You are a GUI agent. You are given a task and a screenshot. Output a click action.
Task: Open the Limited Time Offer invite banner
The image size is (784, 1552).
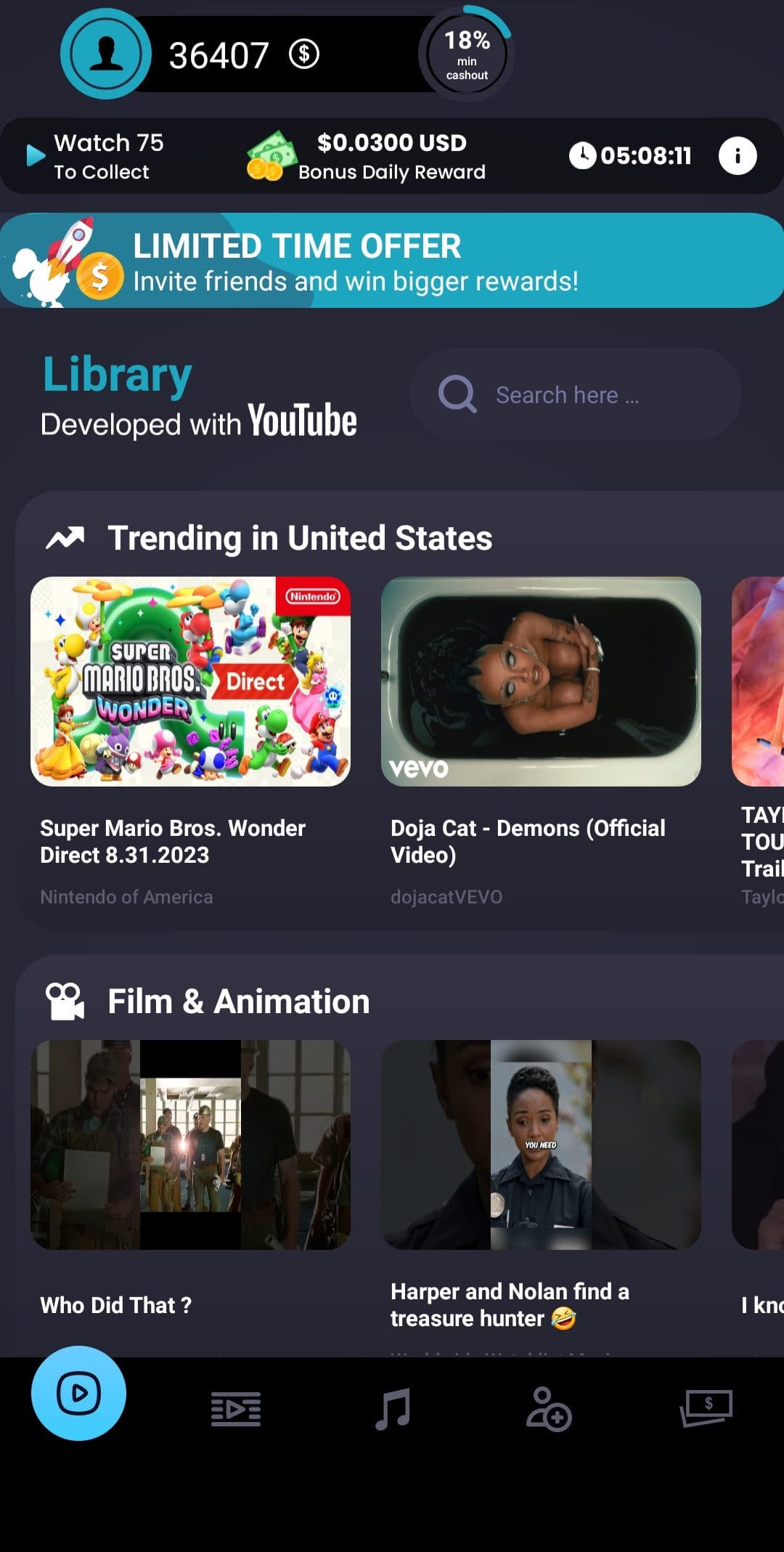click(392, 261)
